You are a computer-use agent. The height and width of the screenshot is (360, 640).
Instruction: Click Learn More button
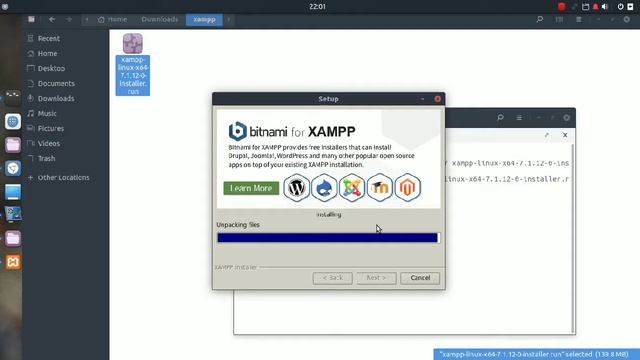pos(251,188)
